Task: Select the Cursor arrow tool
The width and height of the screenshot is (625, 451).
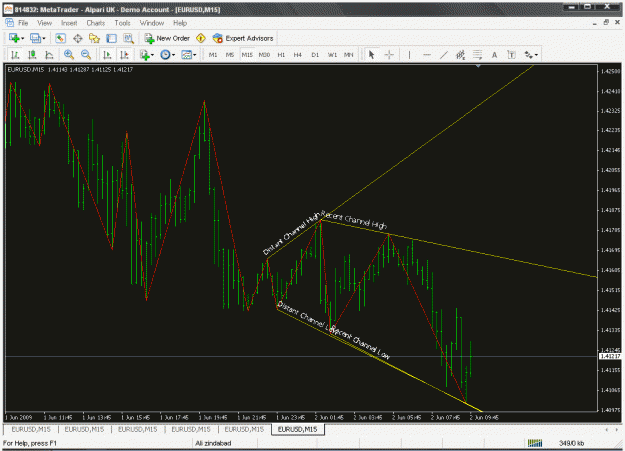Action: tap(371, 55)
